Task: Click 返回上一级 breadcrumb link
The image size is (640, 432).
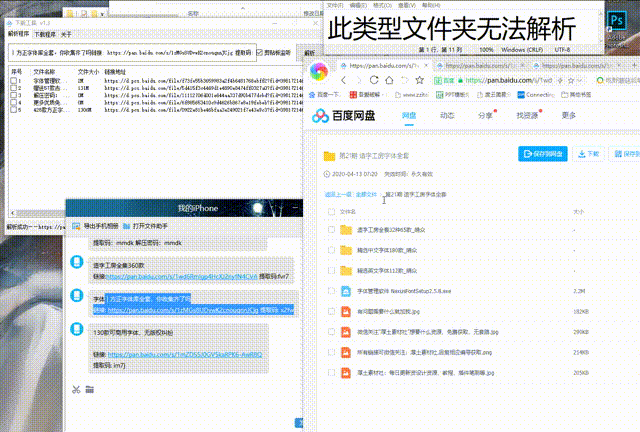Action: pyautogui.click(x=338, y=195)
